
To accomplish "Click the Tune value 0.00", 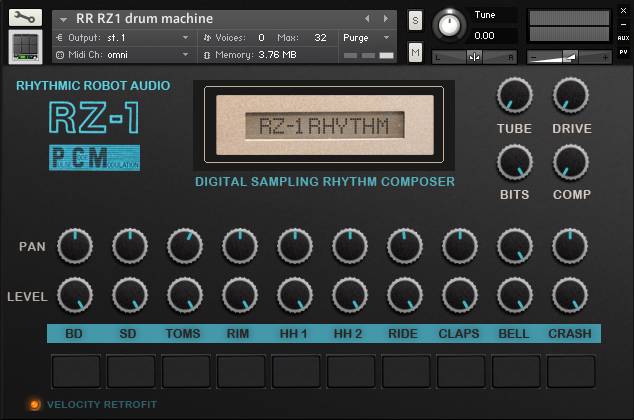I will (x=484, y=36).
